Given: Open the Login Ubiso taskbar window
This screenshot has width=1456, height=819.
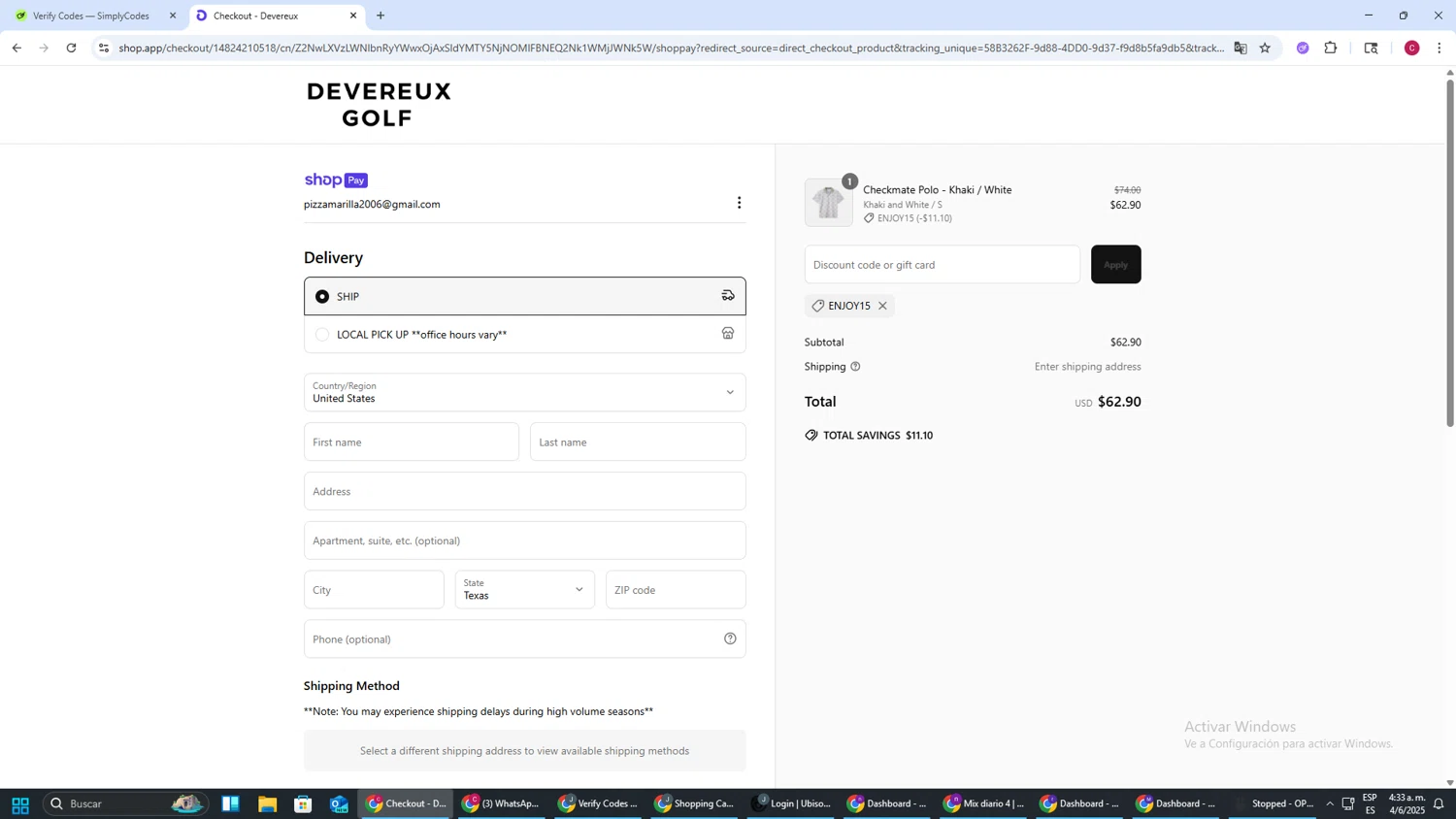Looking at the screenshot, I should click(x=790, y=804).
